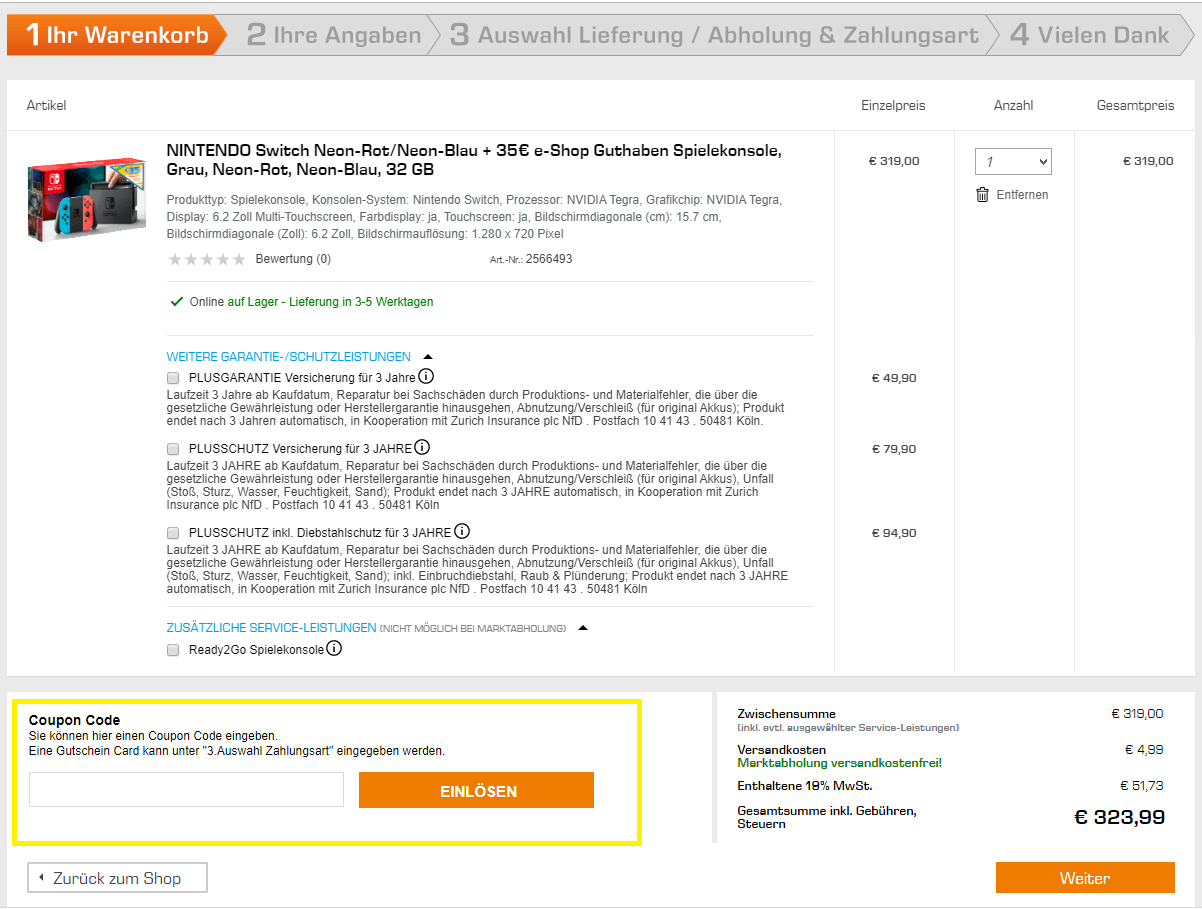Screen dimensions: 1202x909
Task: Open the Anzahl quantity dropdown
Action: (x=1013, y=161)
